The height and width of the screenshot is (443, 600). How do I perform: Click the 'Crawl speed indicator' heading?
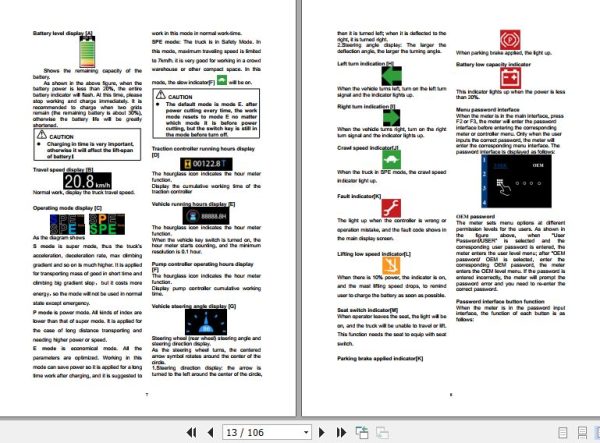pyautogui.click(x=368, y=148)
